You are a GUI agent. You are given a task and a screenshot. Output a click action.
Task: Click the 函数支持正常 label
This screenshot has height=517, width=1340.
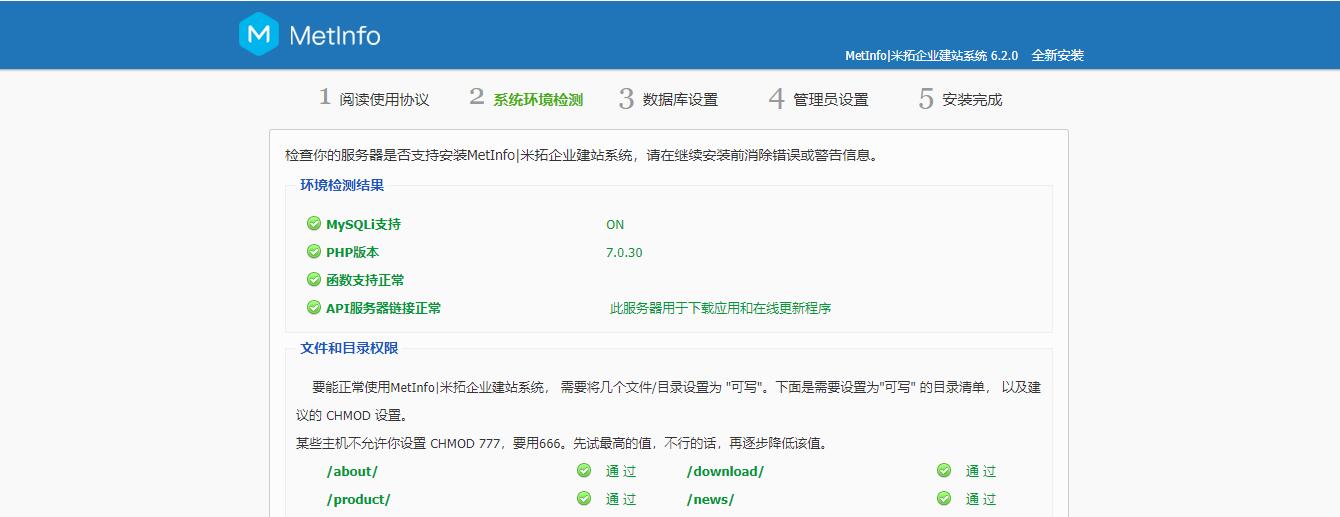(x=365, y=280)
